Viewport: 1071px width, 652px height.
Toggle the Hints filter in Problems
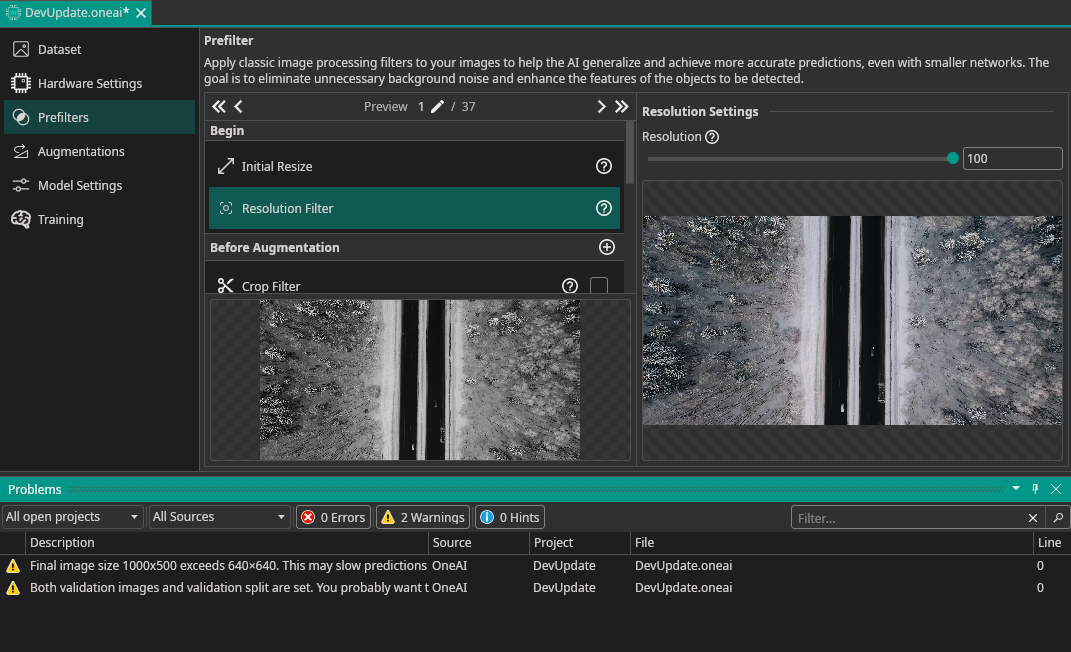(510, 517)
